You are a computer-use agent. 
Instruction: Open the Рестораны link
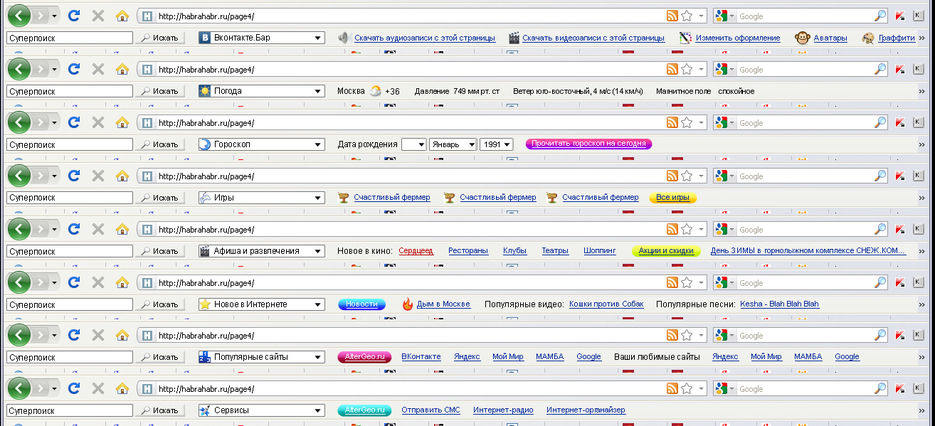pos(468,251)
